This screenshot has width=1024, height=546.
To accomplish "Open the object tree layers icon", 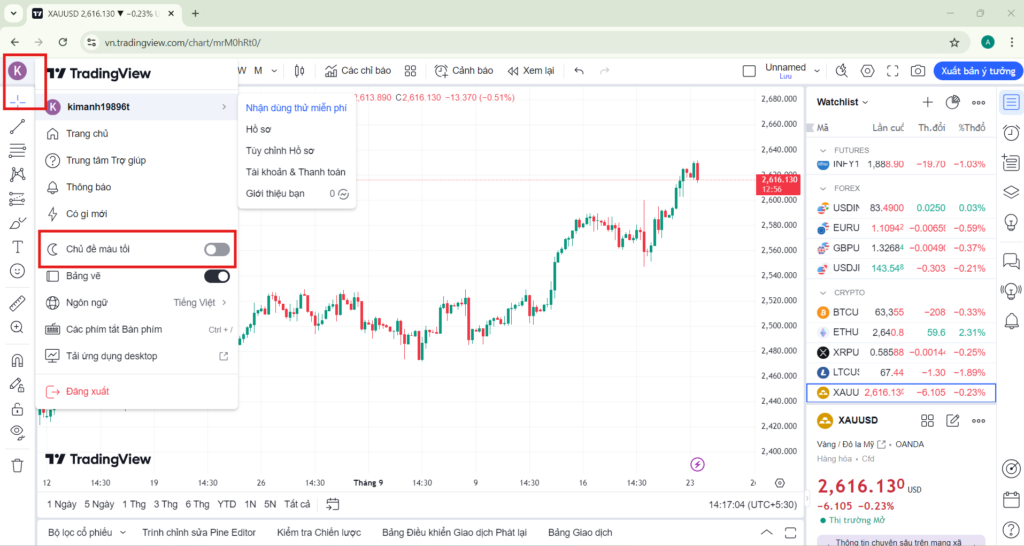I will (1011, 192).
